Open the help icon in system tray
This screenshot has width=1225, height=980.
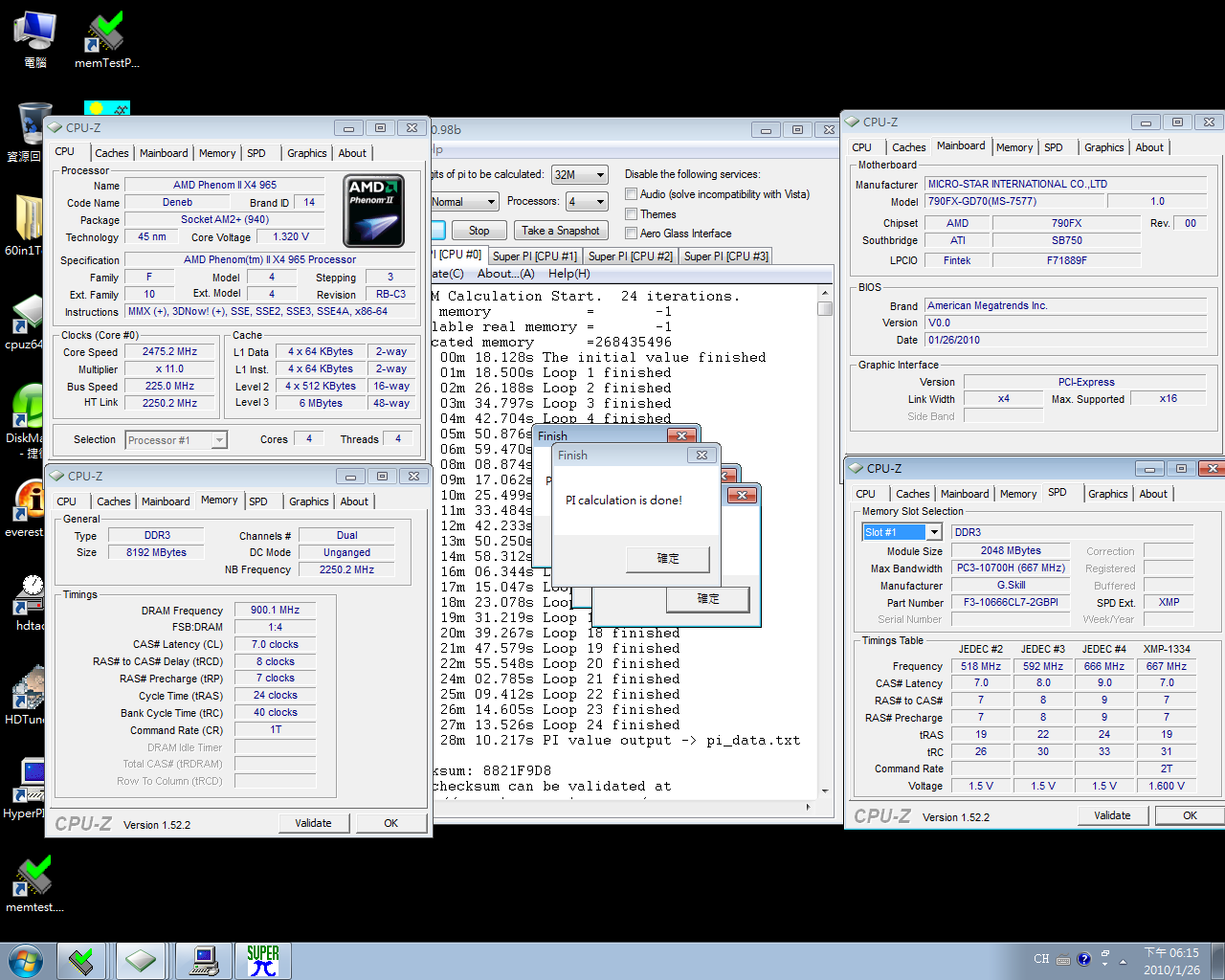tap(1083, 959)
